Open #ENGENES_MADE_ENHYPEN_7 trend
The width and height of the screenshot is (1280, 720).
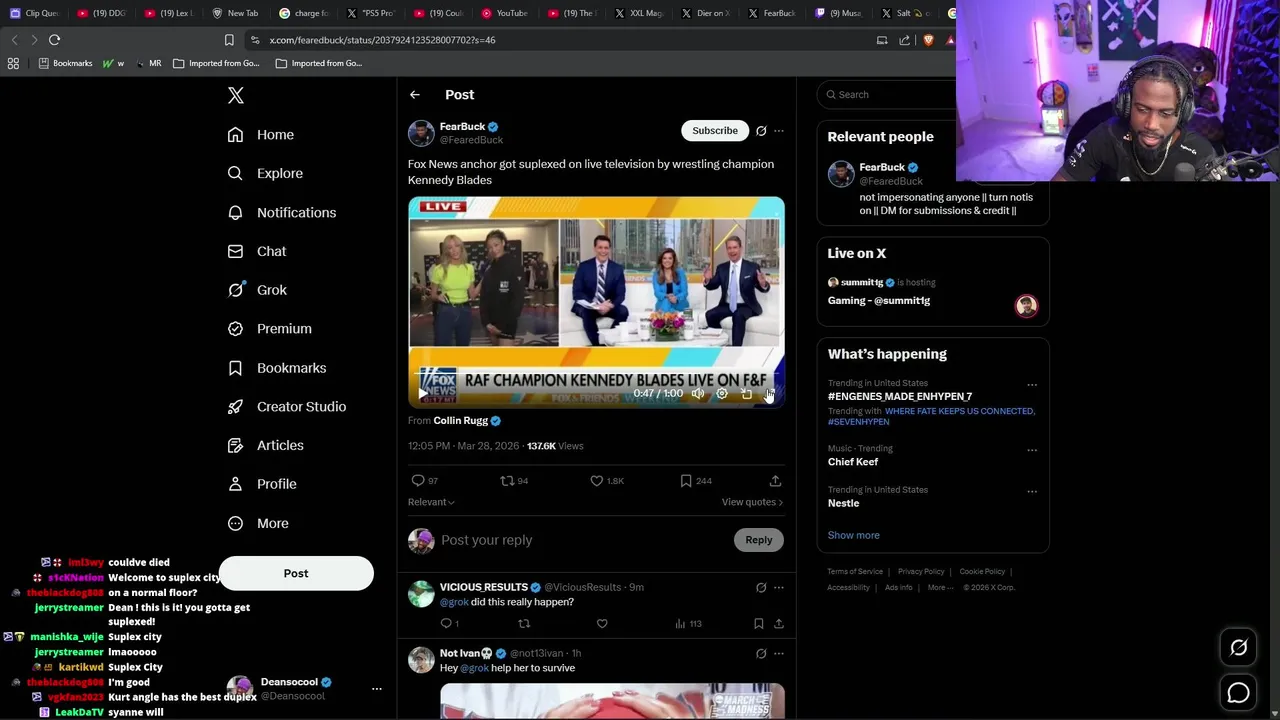tap(900, 397)
